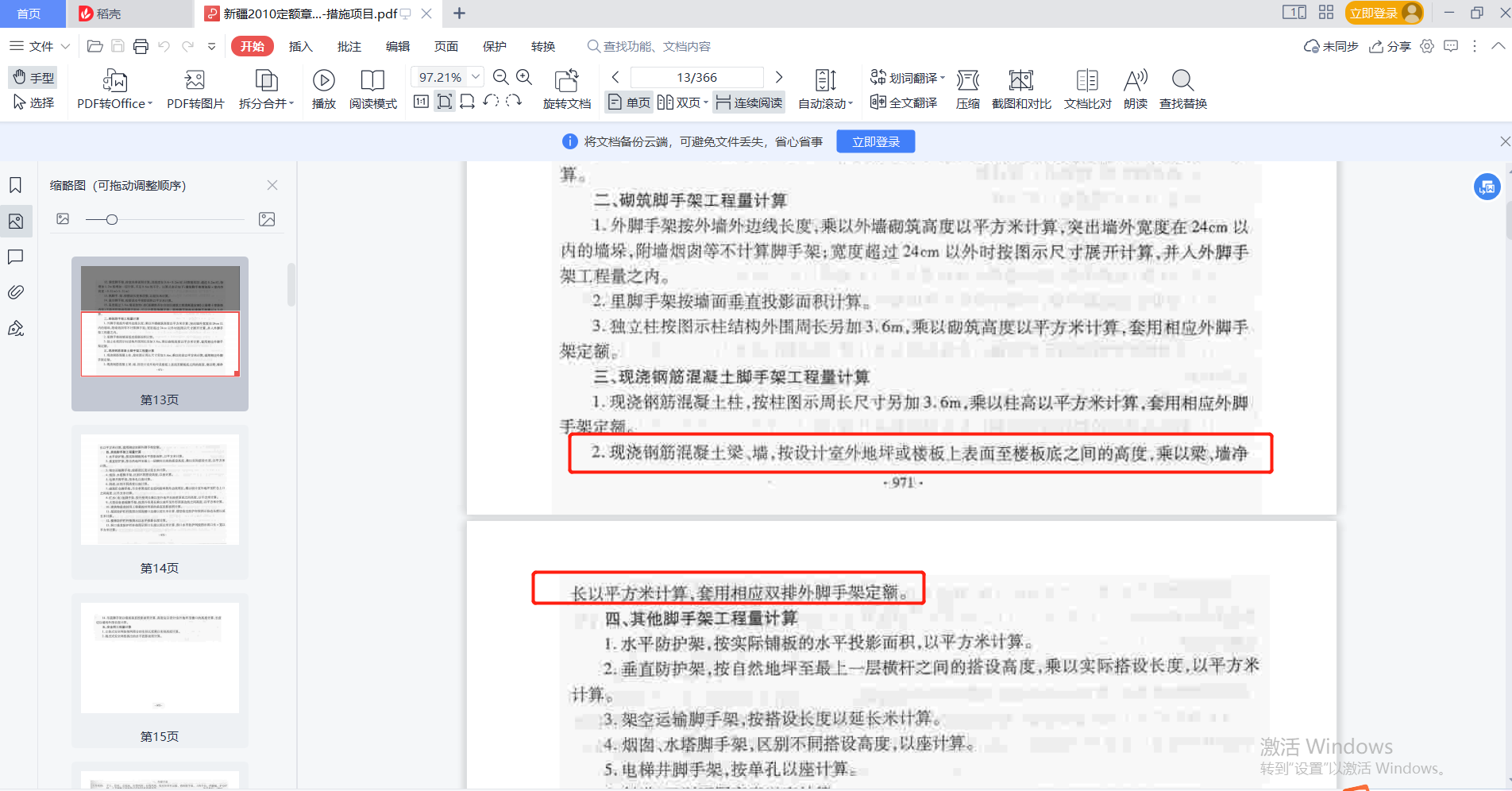The height and width of the screenshot is (791, 1512).
Task: Open the 截图和对比 screenshot tool
Action: point(1021,89)
